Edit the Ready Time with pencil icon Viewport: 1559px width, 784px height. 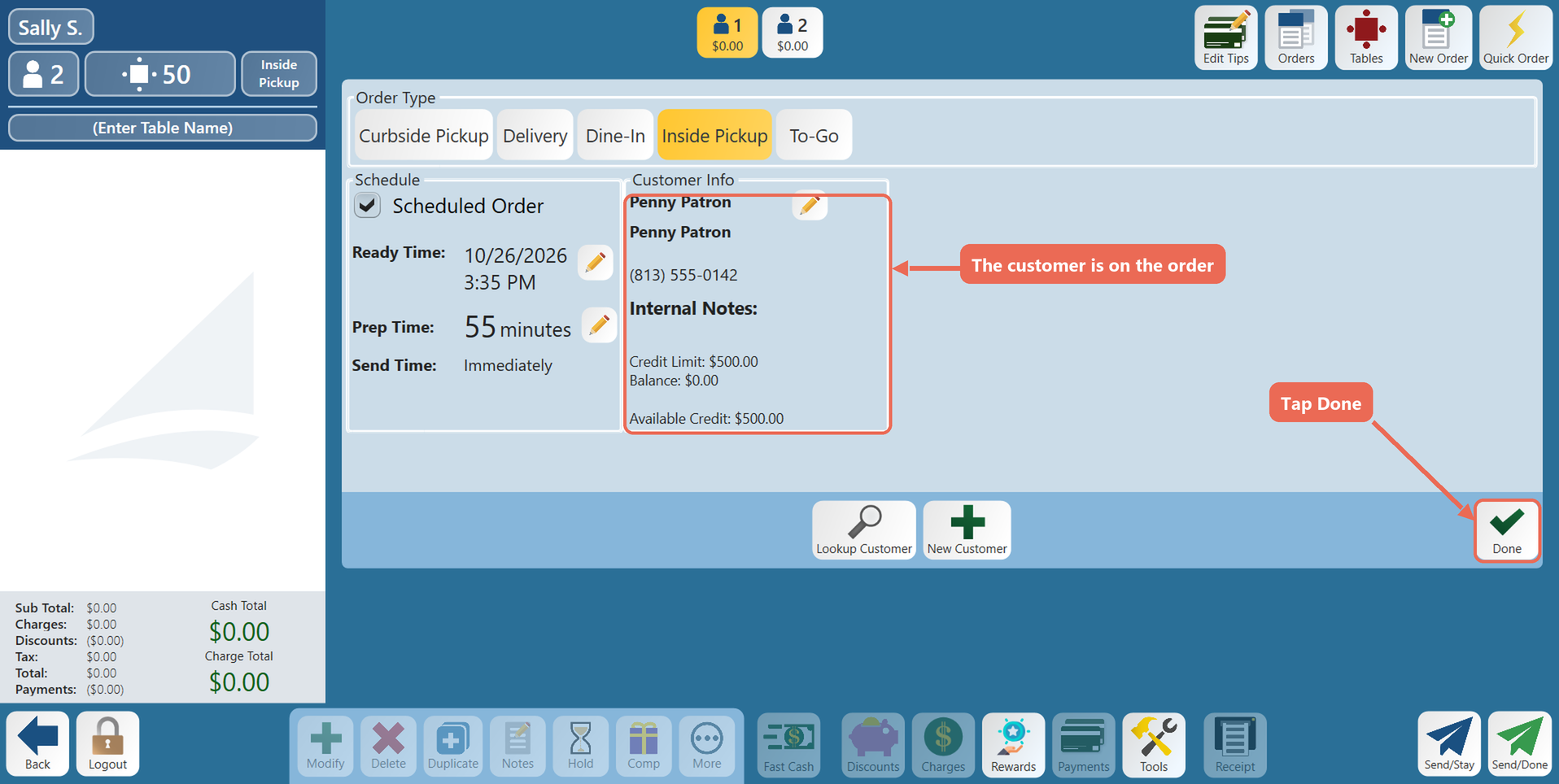tap(596, 262)
